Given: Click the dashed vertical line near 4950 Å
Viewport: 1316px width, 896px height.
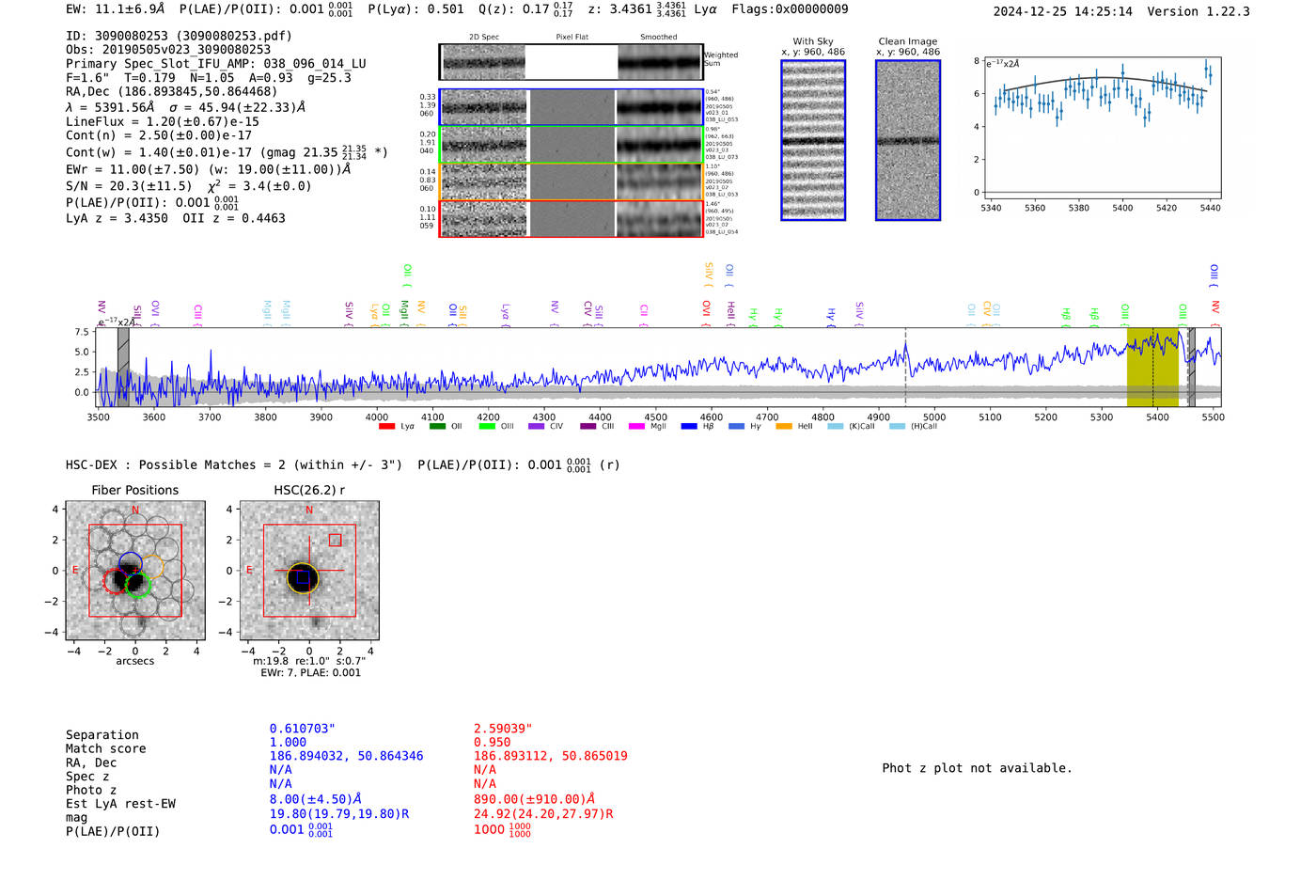Looking at the screenshot, I should [905, 368].
